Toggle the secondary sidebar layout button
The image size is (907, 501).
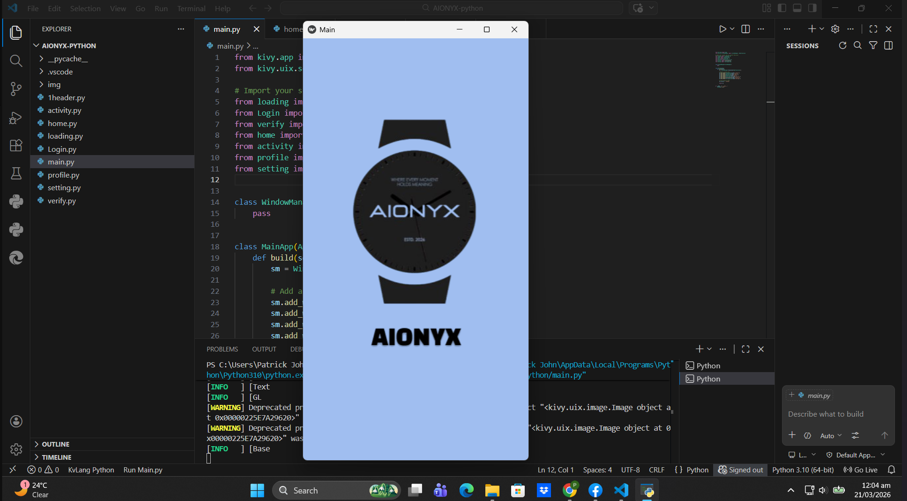[x=813, y=8]
